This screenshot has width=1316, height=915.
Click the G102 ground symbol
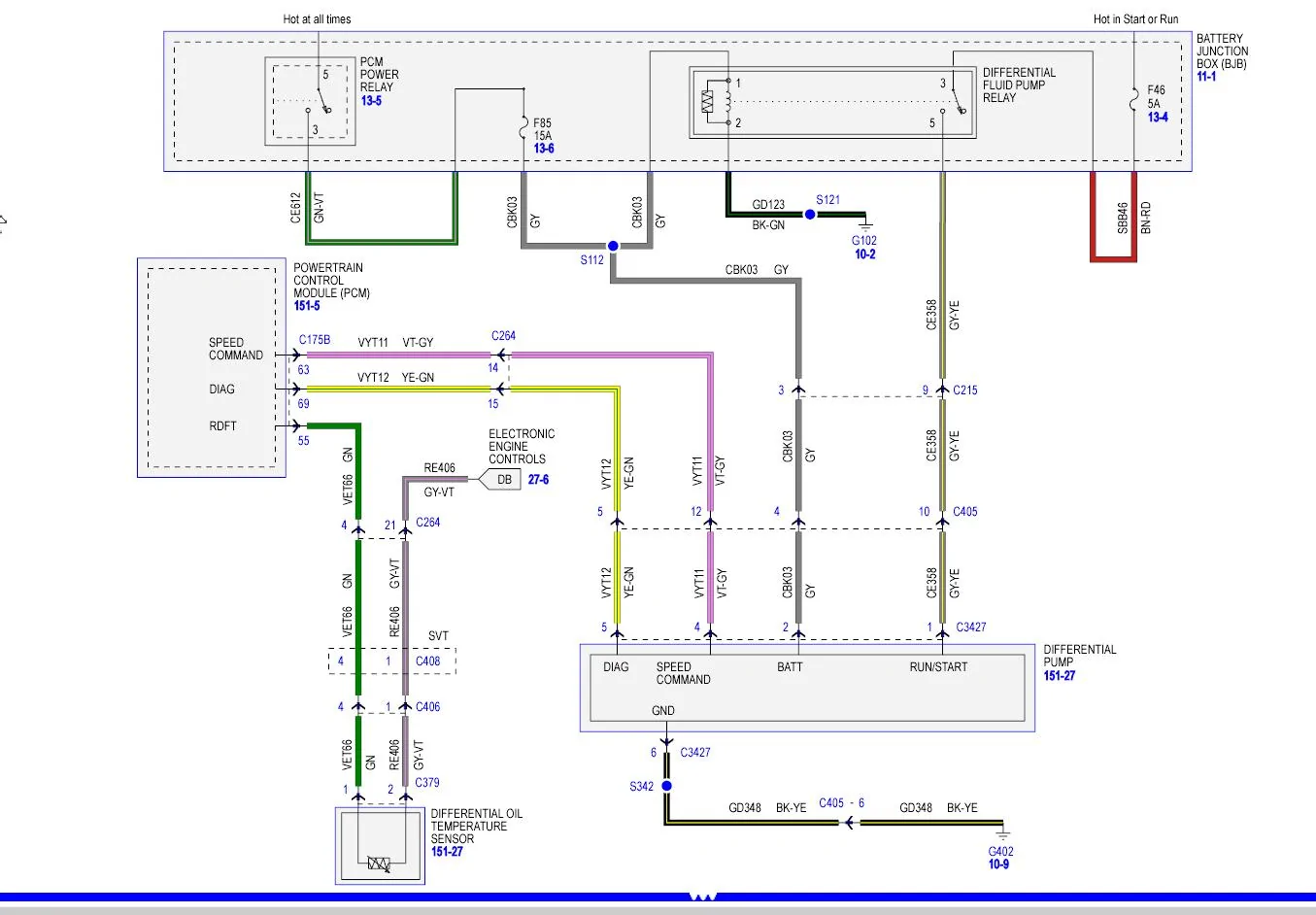tap(865, 225)
